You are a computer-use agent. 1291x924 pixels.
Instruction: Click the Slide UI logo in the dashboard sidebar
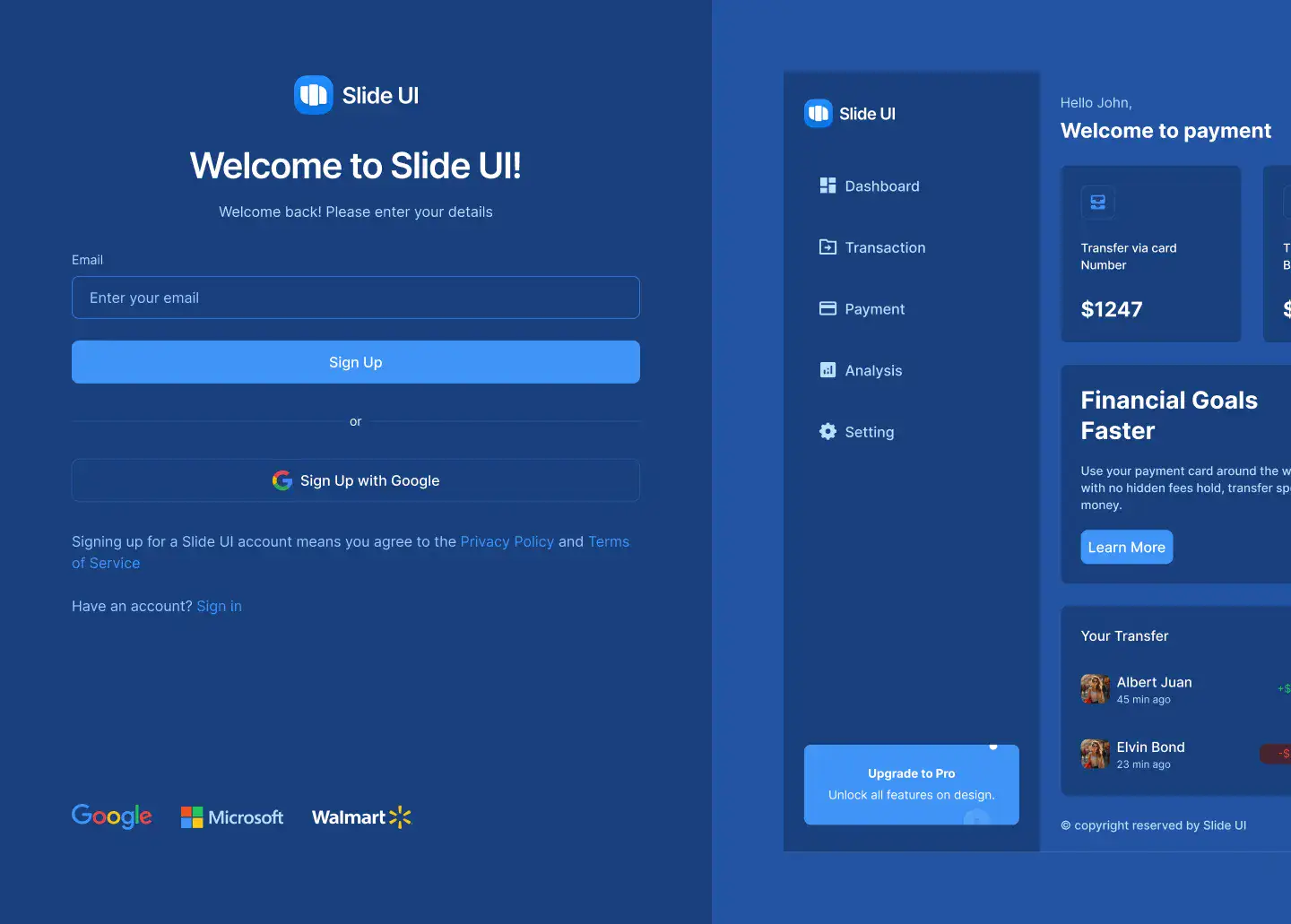coord(850,114)
